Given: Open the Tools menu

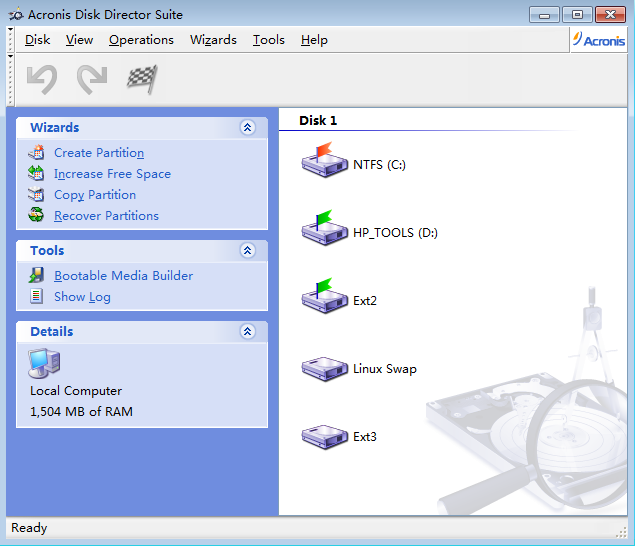Looking at the screenshot, I should (x=268, y=40).
